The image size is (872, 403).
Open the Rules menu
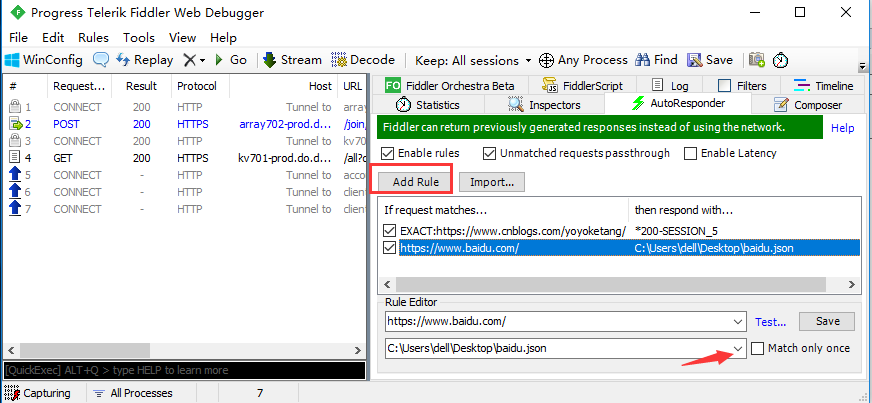(93, 37)
